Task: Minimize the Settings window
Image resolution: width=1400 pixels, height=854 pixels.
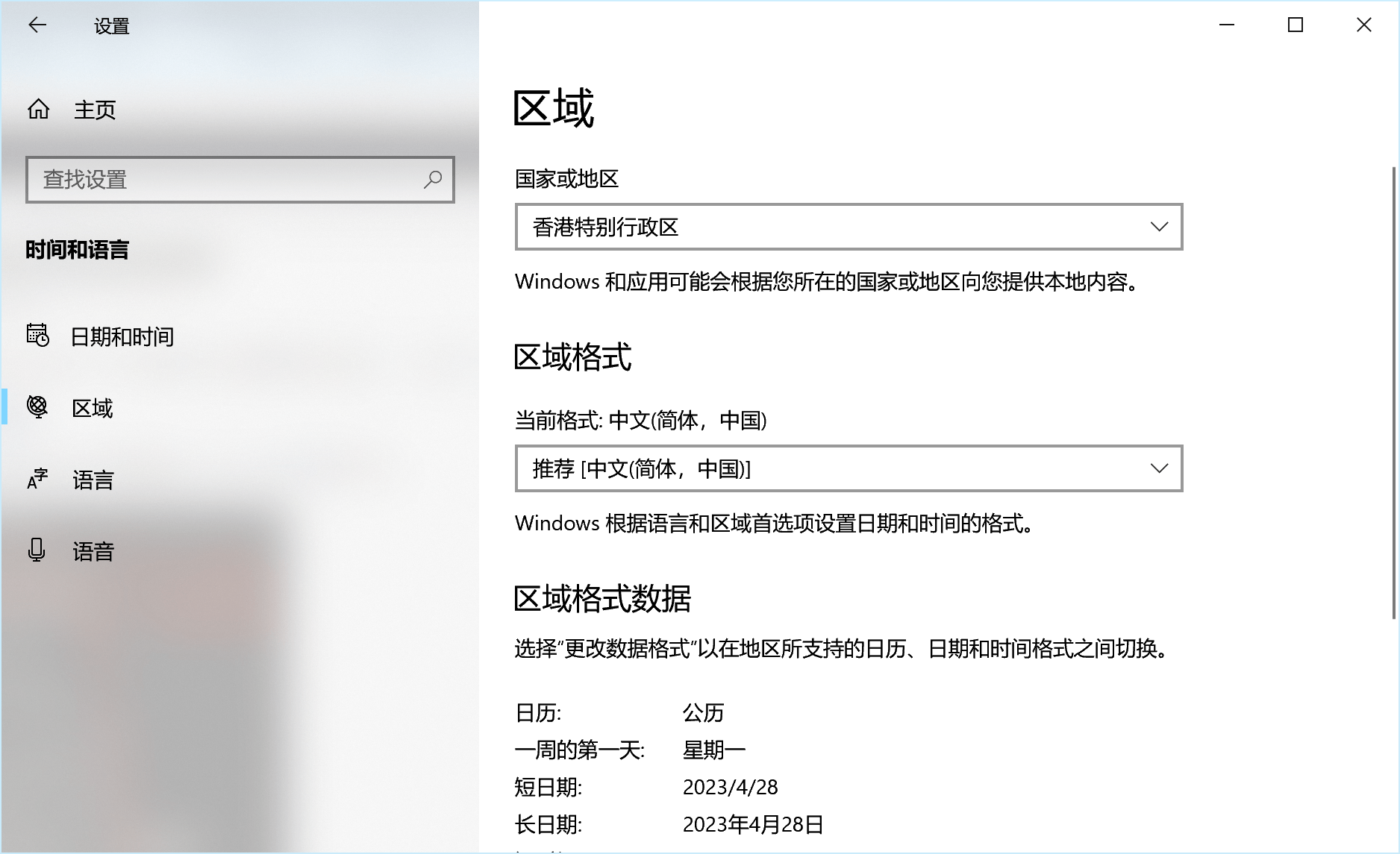Action: point(1226,25)
